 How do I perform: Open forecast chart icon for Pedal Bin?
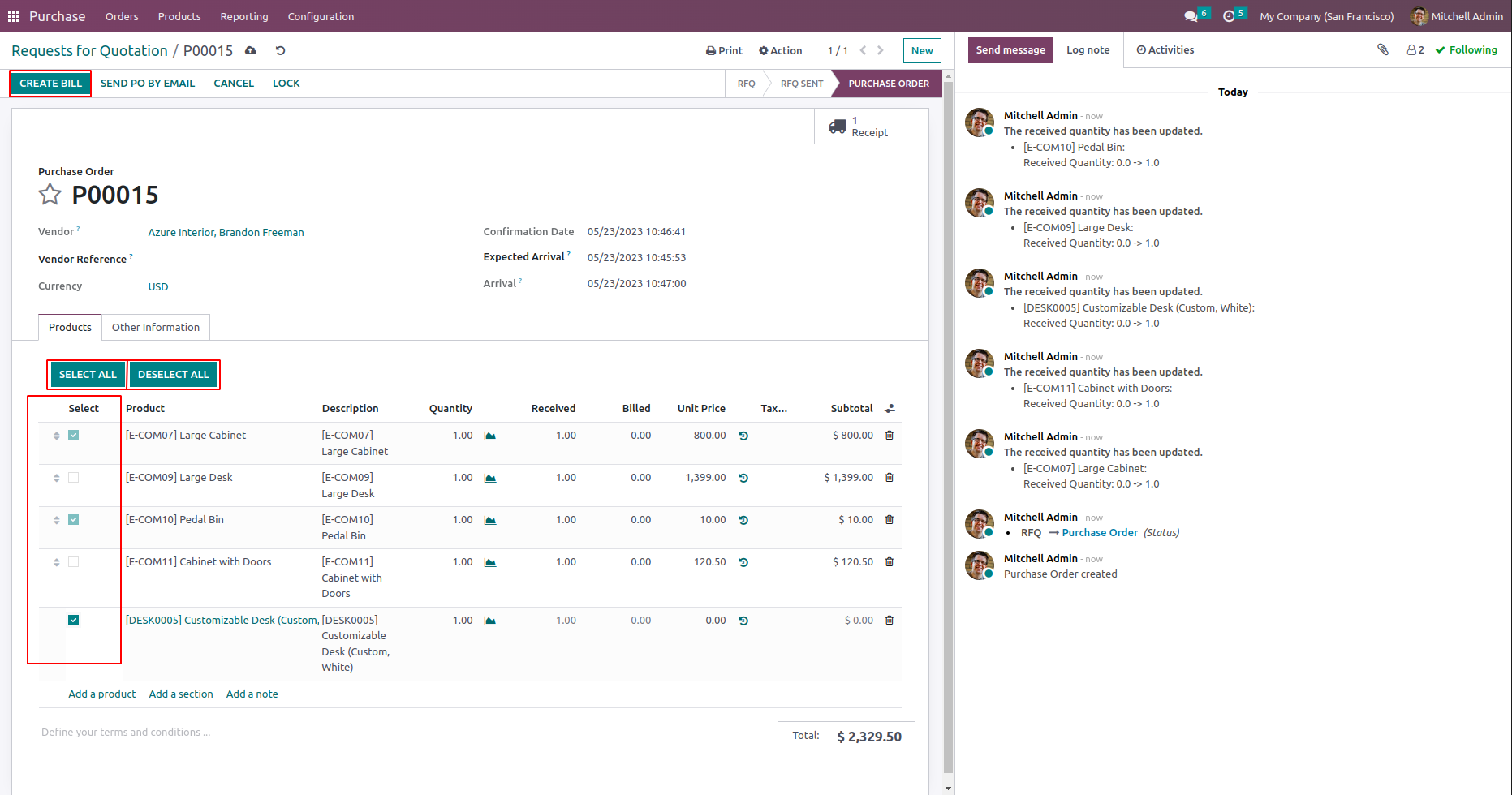pyautogui.click(x=490, y=521)
